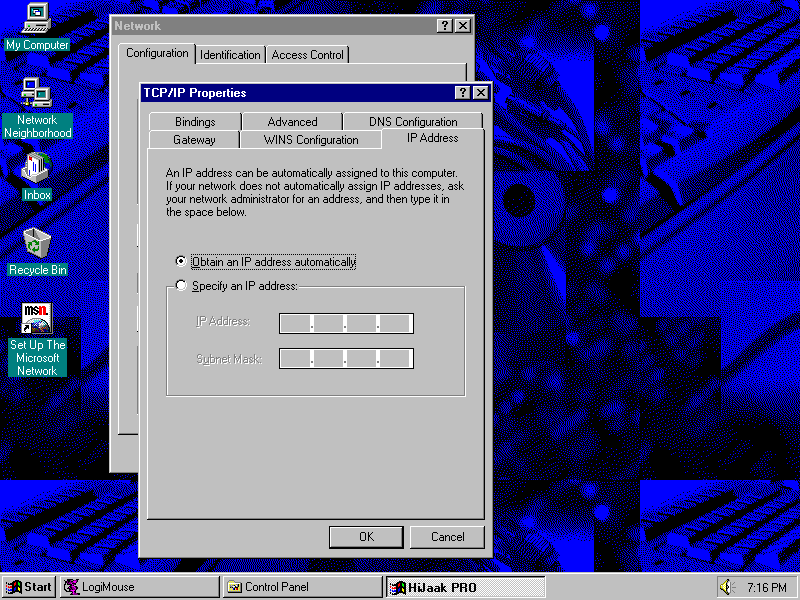Open the Inbox desktop icon
The height and width of the screenshot is (600, 800).
37,168
